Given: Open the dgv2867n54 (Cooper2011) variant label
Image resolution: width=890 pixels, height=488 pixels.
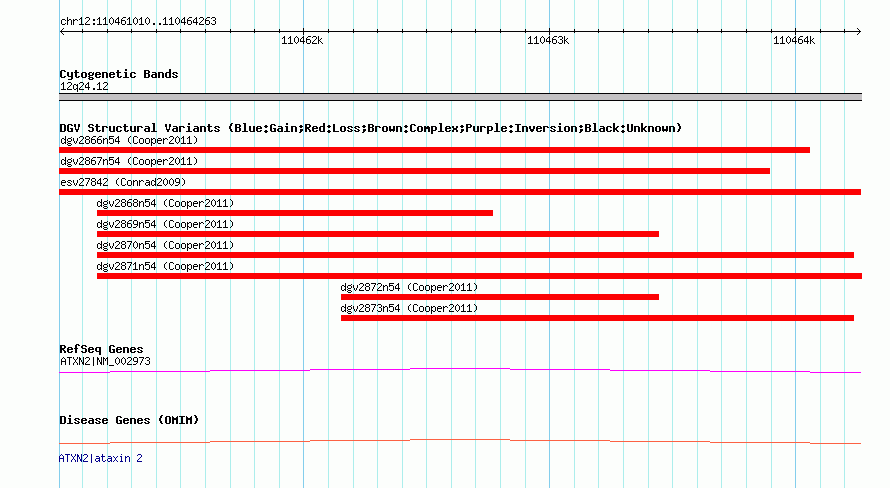Looking at the screenshot, I should tap(129, 161).
